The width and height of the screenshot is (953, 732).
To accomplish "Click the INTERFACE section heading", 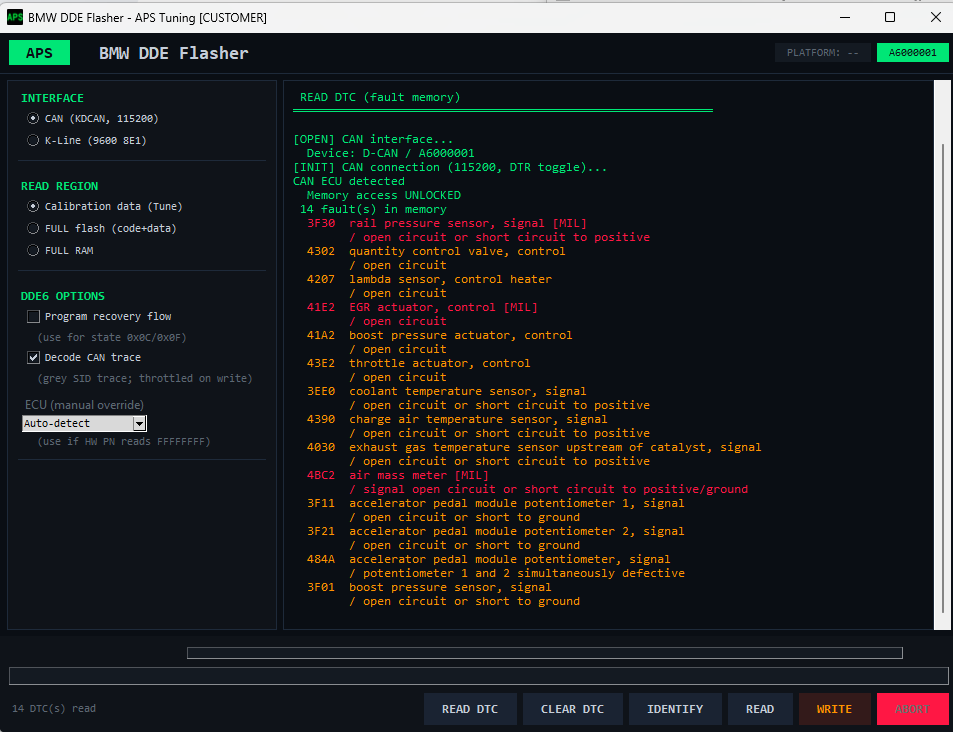I will tap(52, 98).
